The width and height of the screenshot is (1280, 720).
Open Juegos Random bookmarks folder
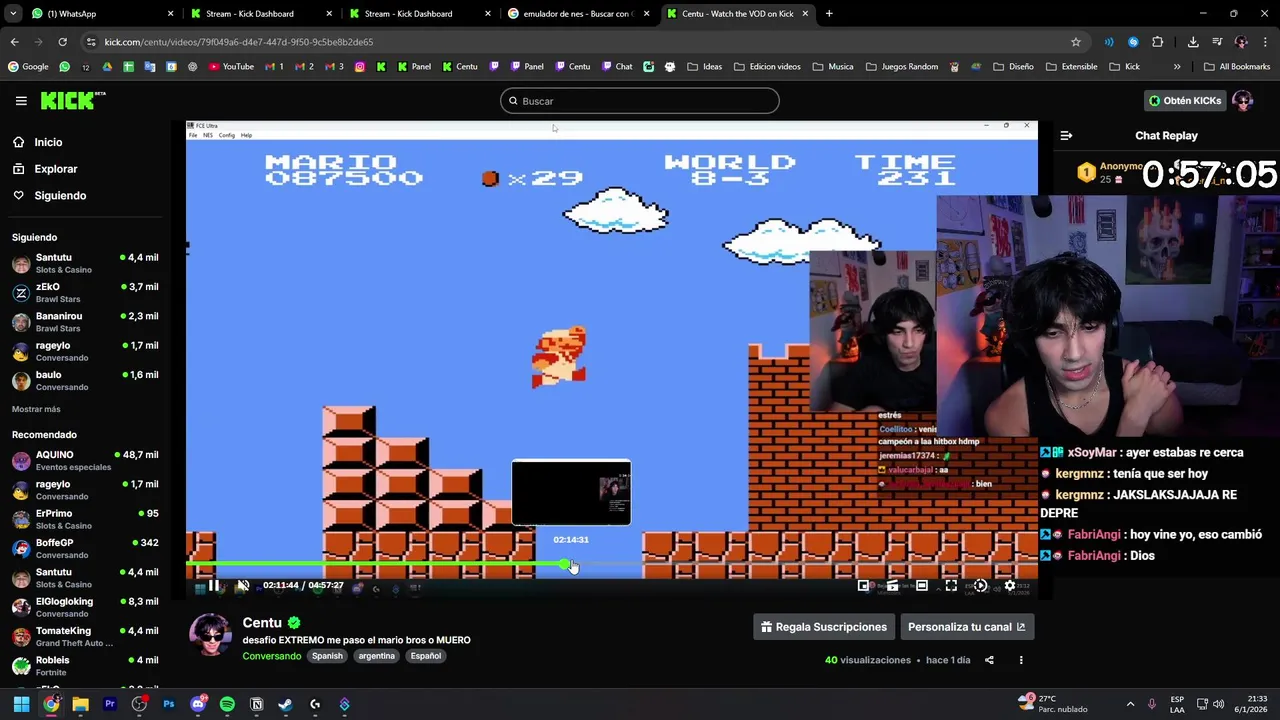pyautogui.click(x=901, y=67)
